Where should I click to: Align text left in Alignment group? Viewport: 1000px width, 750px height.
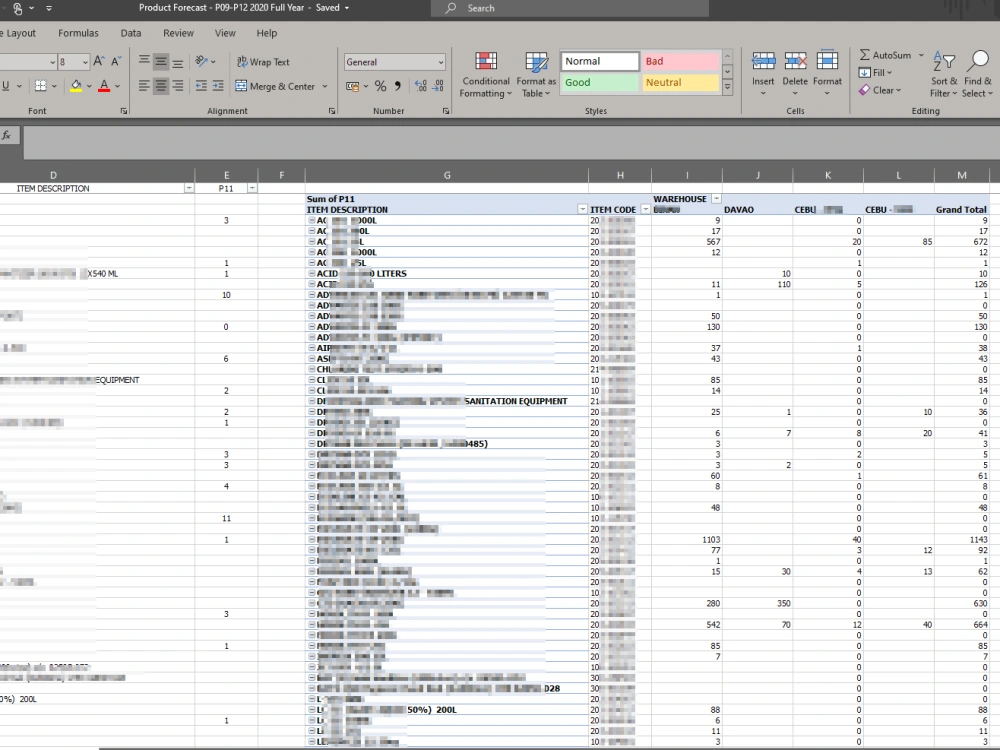pos(144,85)
